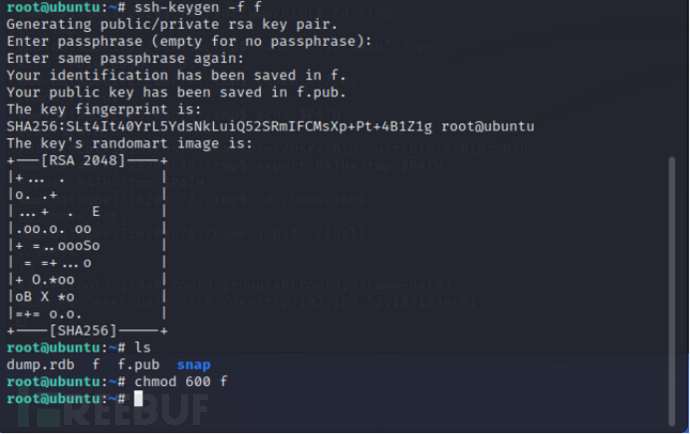Click the "ls" command after the randomart
The image size is (690, 434).
tap(142, 348)
